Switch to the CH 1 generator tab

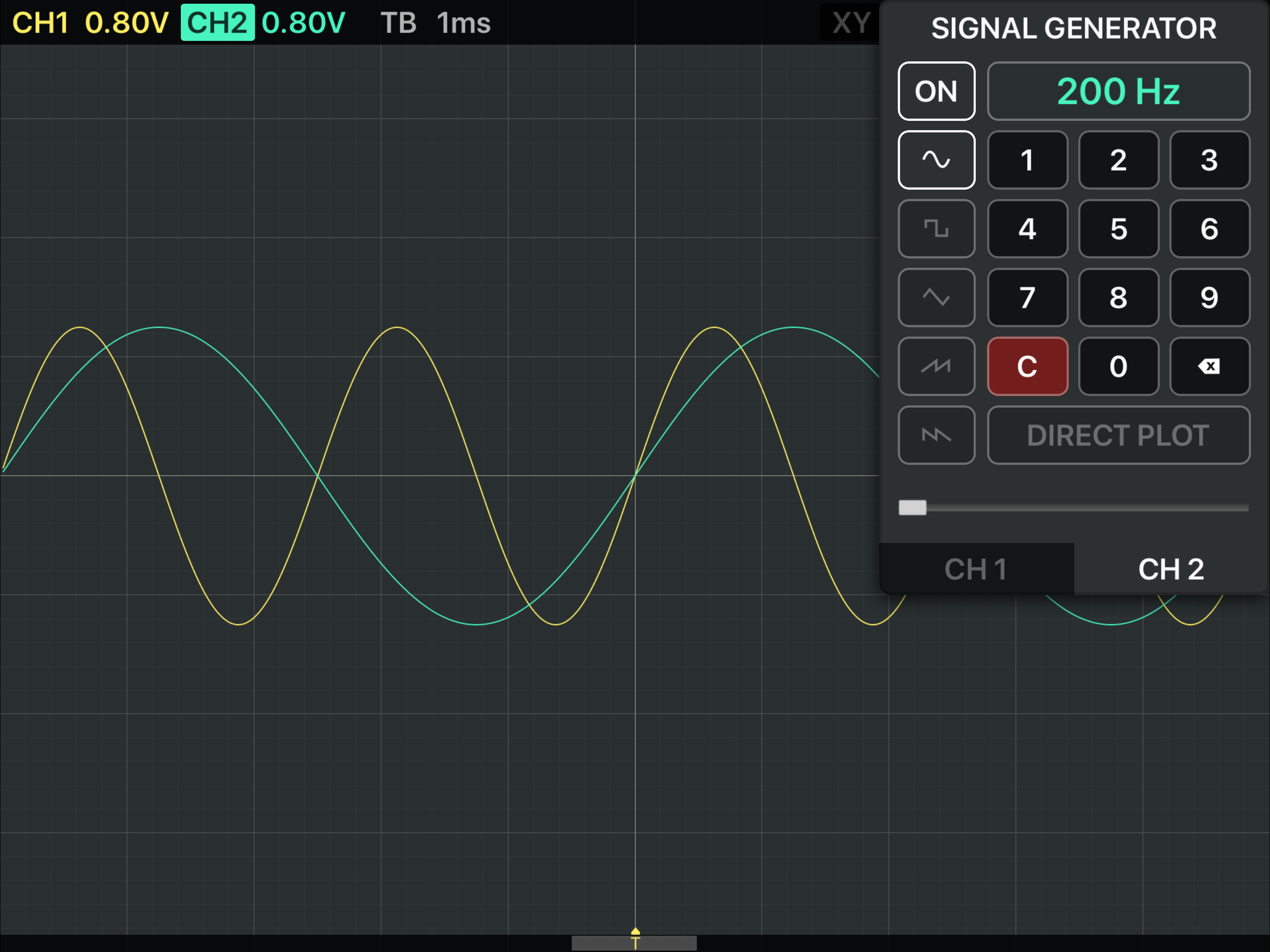point(976,569)
